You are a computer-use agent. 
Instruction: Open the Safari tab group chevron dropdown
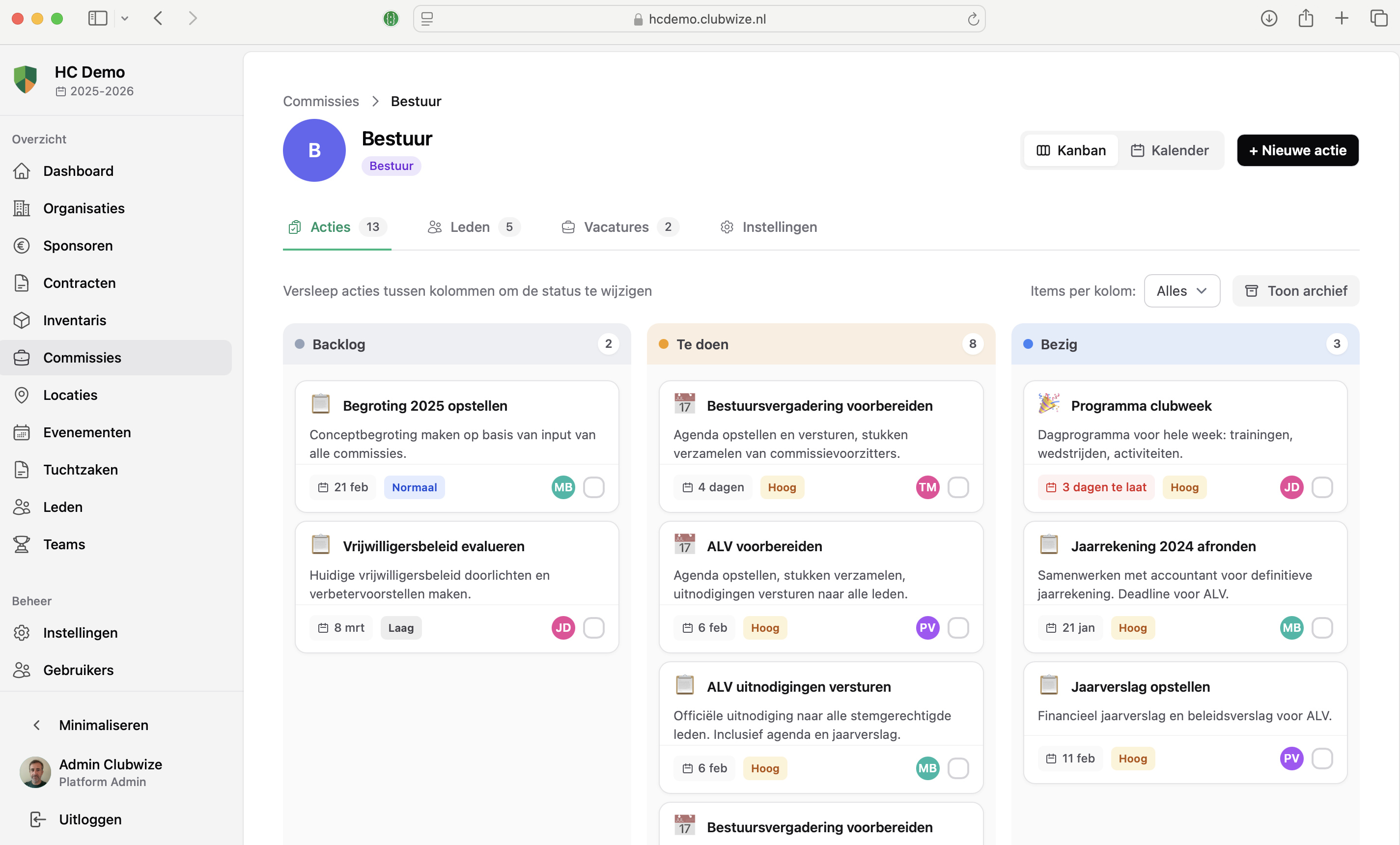point(125,18)
